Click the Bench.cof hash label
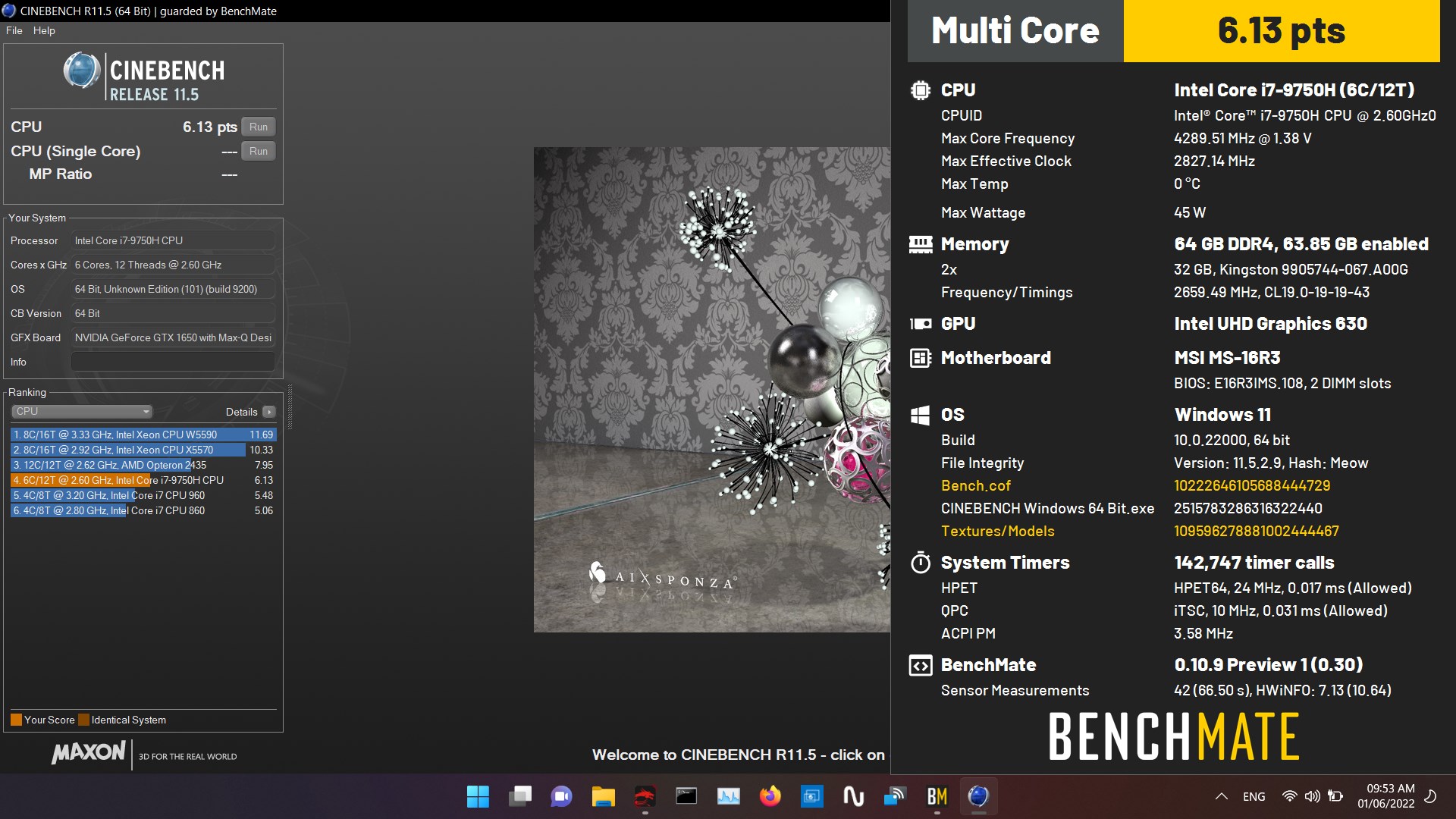Screen dimensions: 1456x819 click(976, 485)
